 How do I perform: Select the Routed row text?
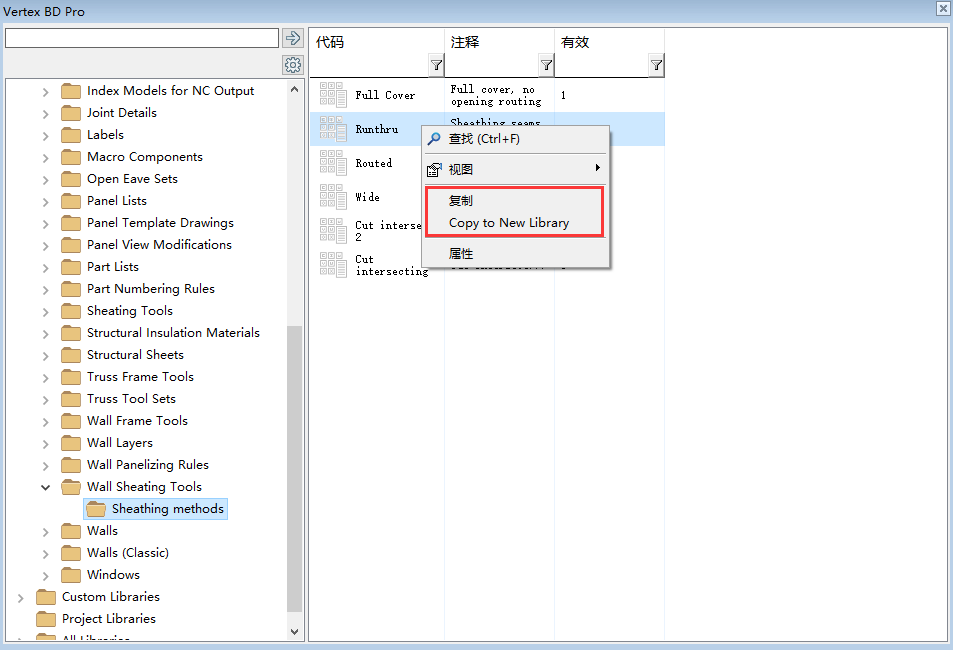pyautogui.click(x=374, y=164)
